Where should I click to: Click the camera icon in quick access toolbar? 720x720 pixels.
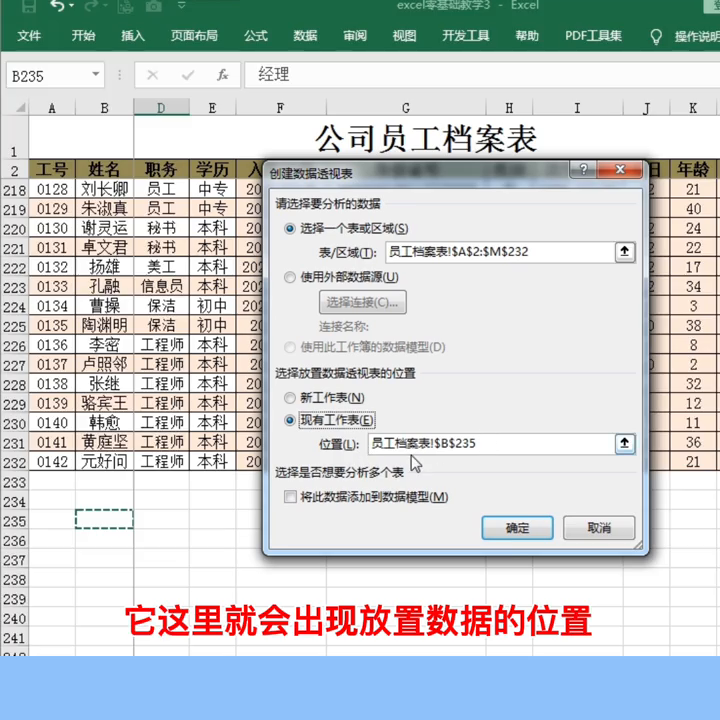point(153,6)
